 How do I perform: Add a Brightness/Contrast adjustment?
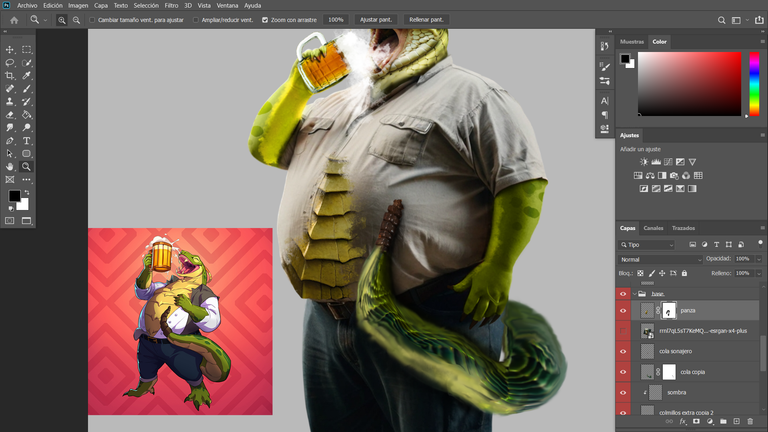644,162
